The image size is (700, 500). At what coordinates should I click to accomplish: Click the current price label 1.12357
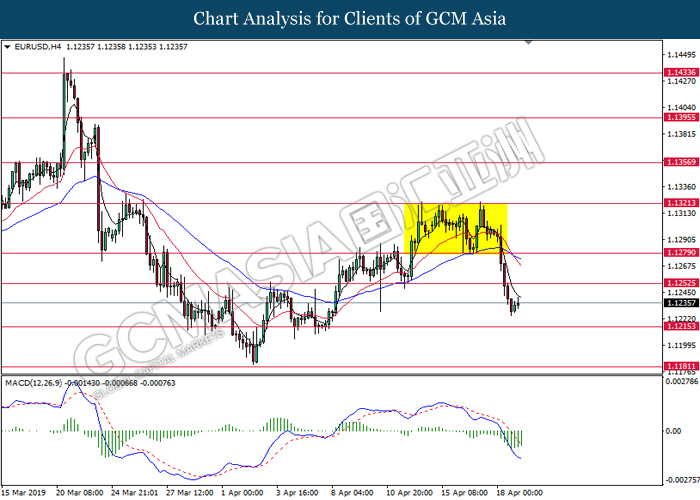[680, 303]
